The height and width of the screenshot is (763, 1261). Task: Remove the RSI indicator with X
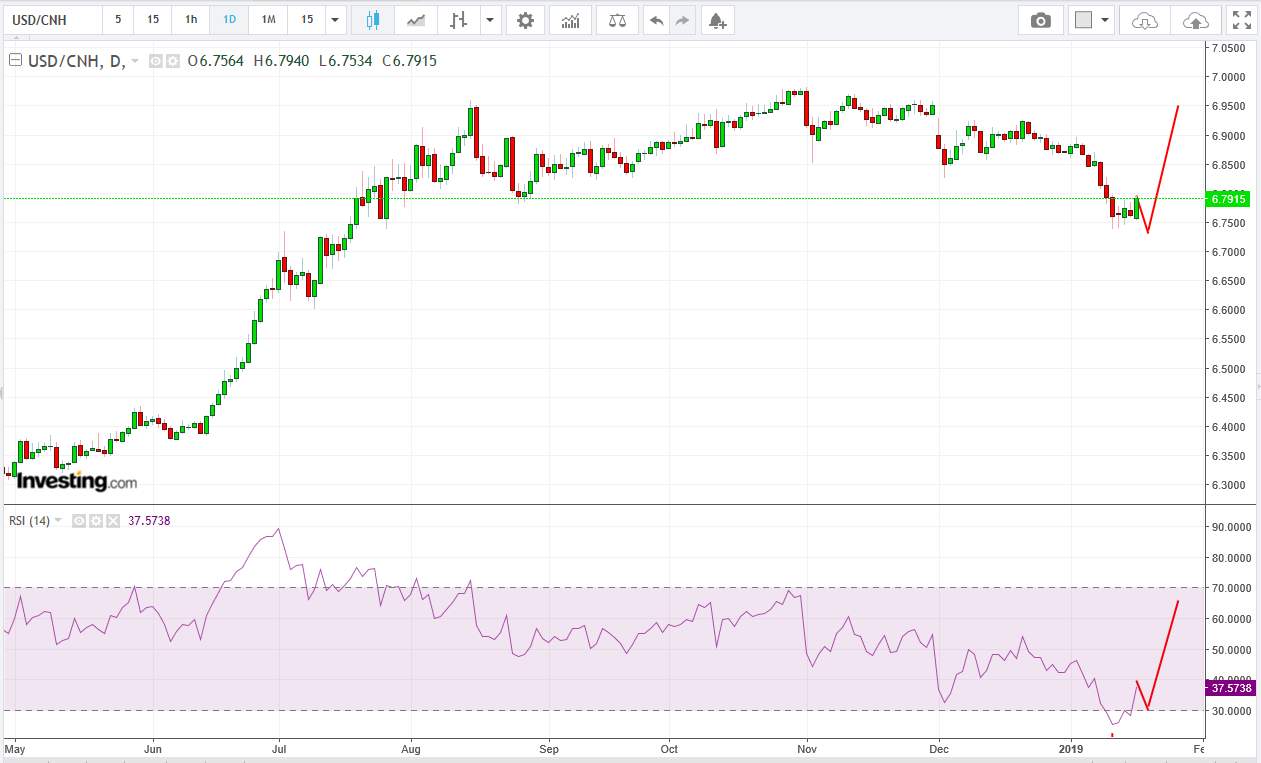pos(112,521)
